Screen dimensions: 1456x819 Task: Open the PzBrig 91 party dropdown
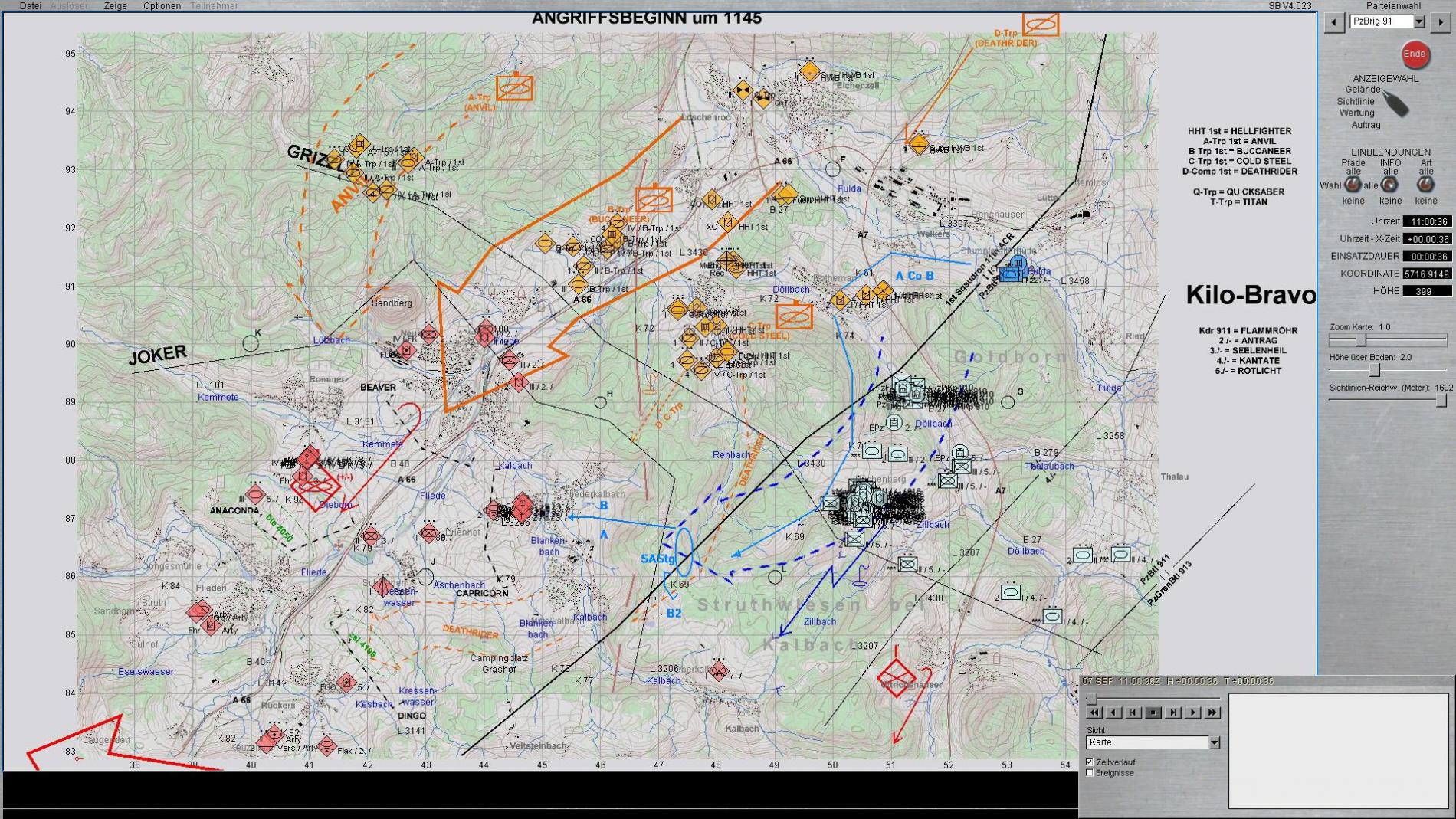pos(1419,22)
